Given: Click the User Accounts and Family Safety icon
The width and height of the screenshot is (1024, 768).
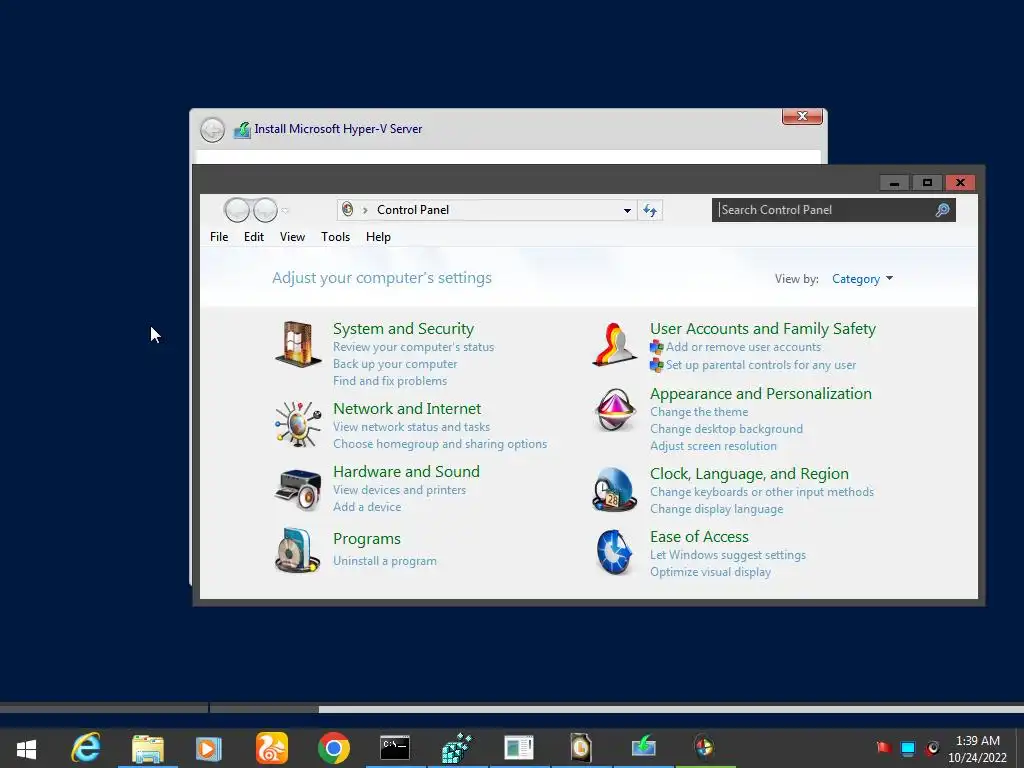Looking at the screenshot, I should click(615, 344).
